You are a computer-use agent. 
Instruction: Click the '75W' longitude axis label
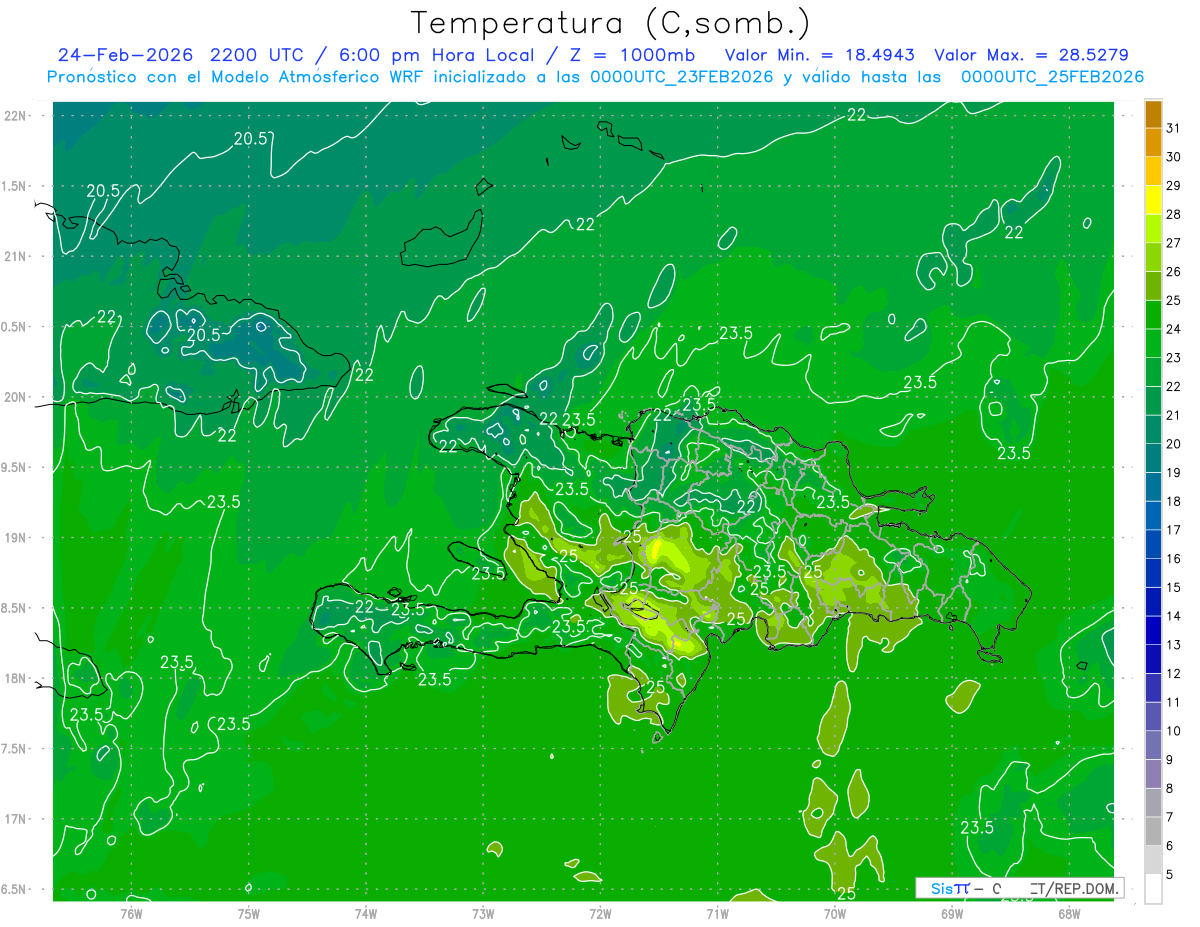[249, 913]
